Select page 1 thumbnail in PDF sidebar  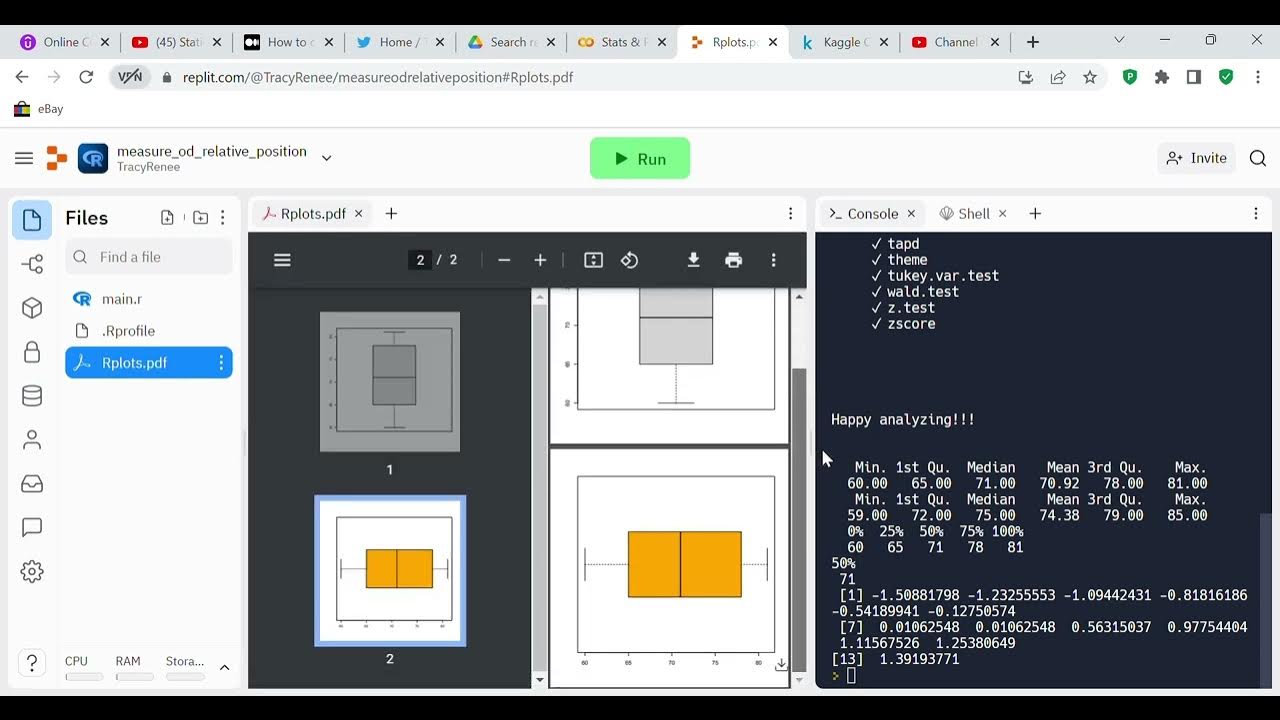(x=390, y=382)
